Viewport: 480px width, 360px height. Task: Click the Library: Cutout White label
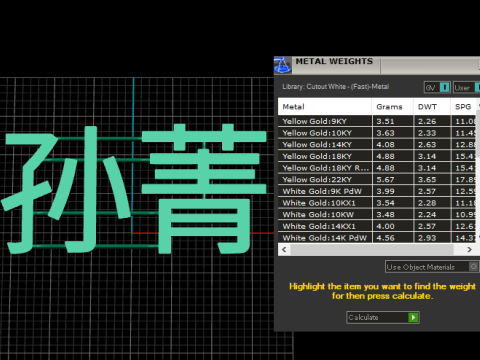click(336, 87)
